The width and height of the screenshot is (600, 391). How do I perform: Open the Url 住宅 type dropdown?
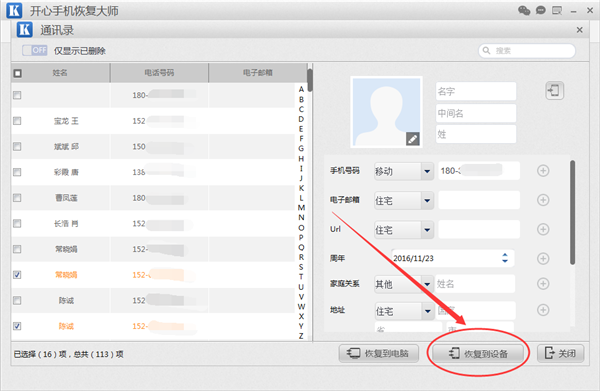pyautogui.click(x=427, y=230)
